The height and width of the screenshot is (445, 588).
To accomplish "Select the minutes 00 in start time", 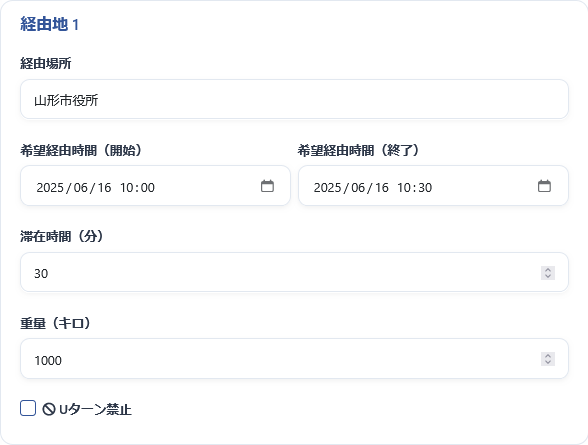I will 148,187.
